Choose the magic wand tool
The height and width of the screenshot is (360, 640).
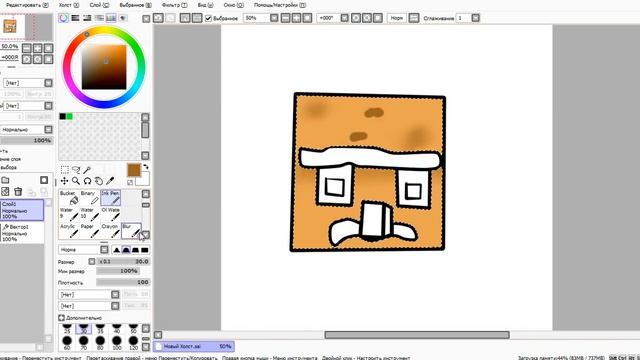(87, 169)
